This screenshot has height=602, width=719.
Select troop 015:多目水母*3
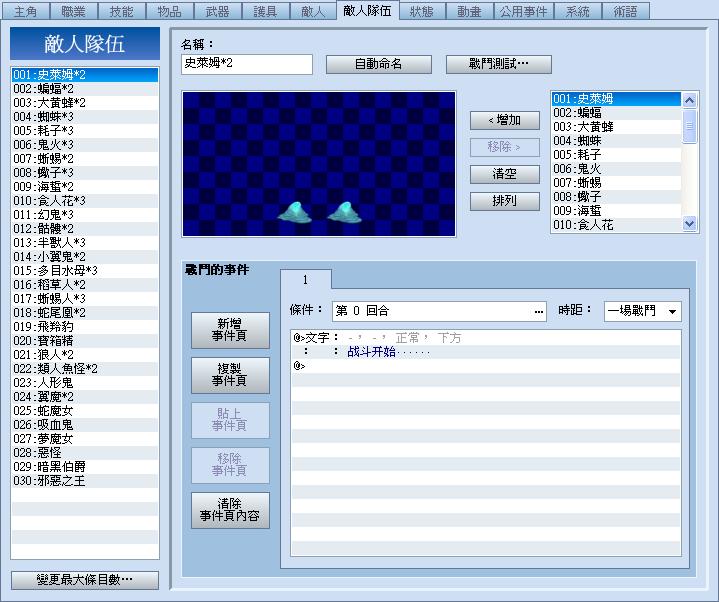85,271
